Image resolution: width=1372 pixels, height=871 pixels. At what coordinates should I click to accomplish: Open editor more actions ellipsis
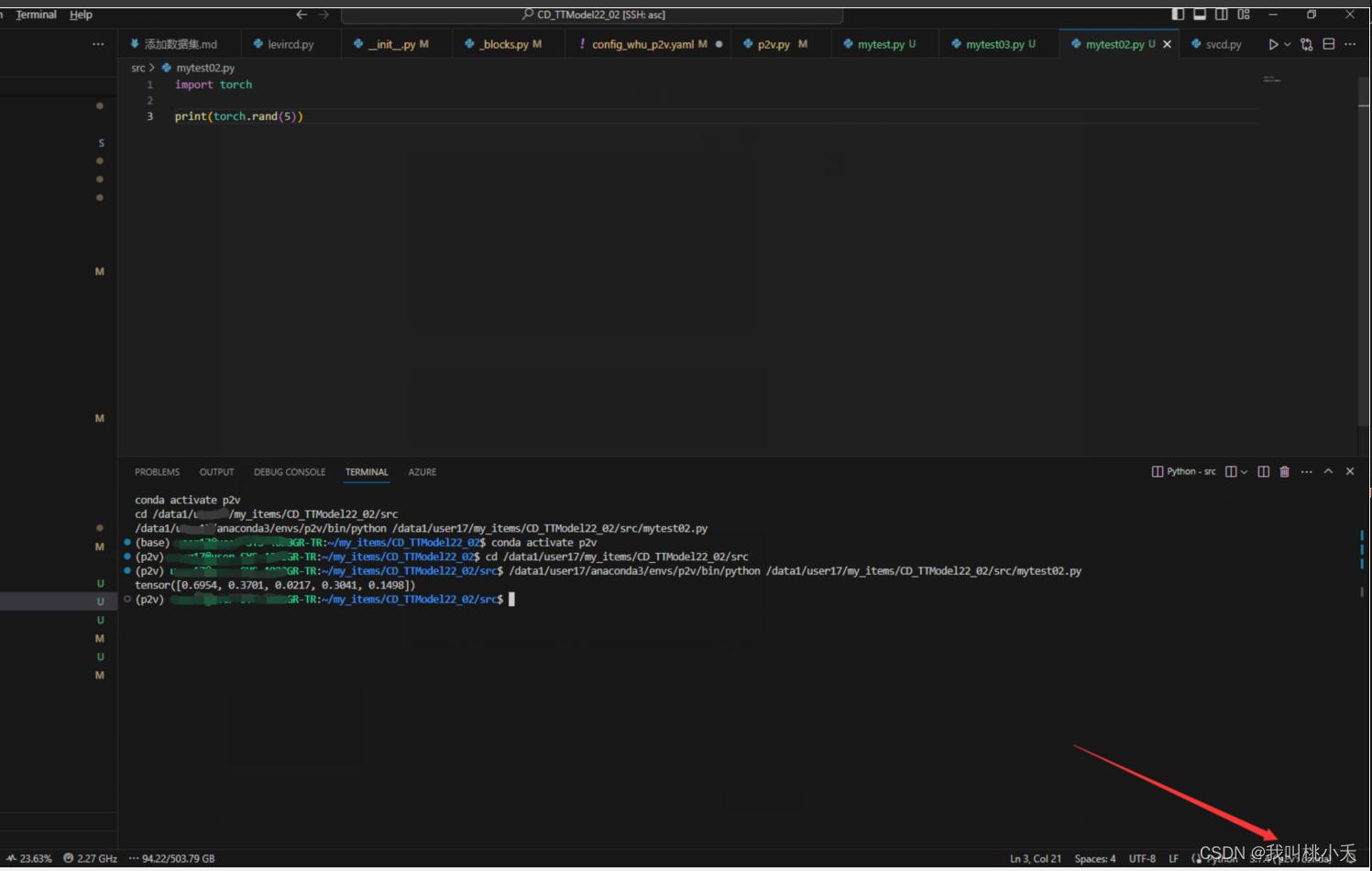pyautogui.click(x=1350, y=44)
